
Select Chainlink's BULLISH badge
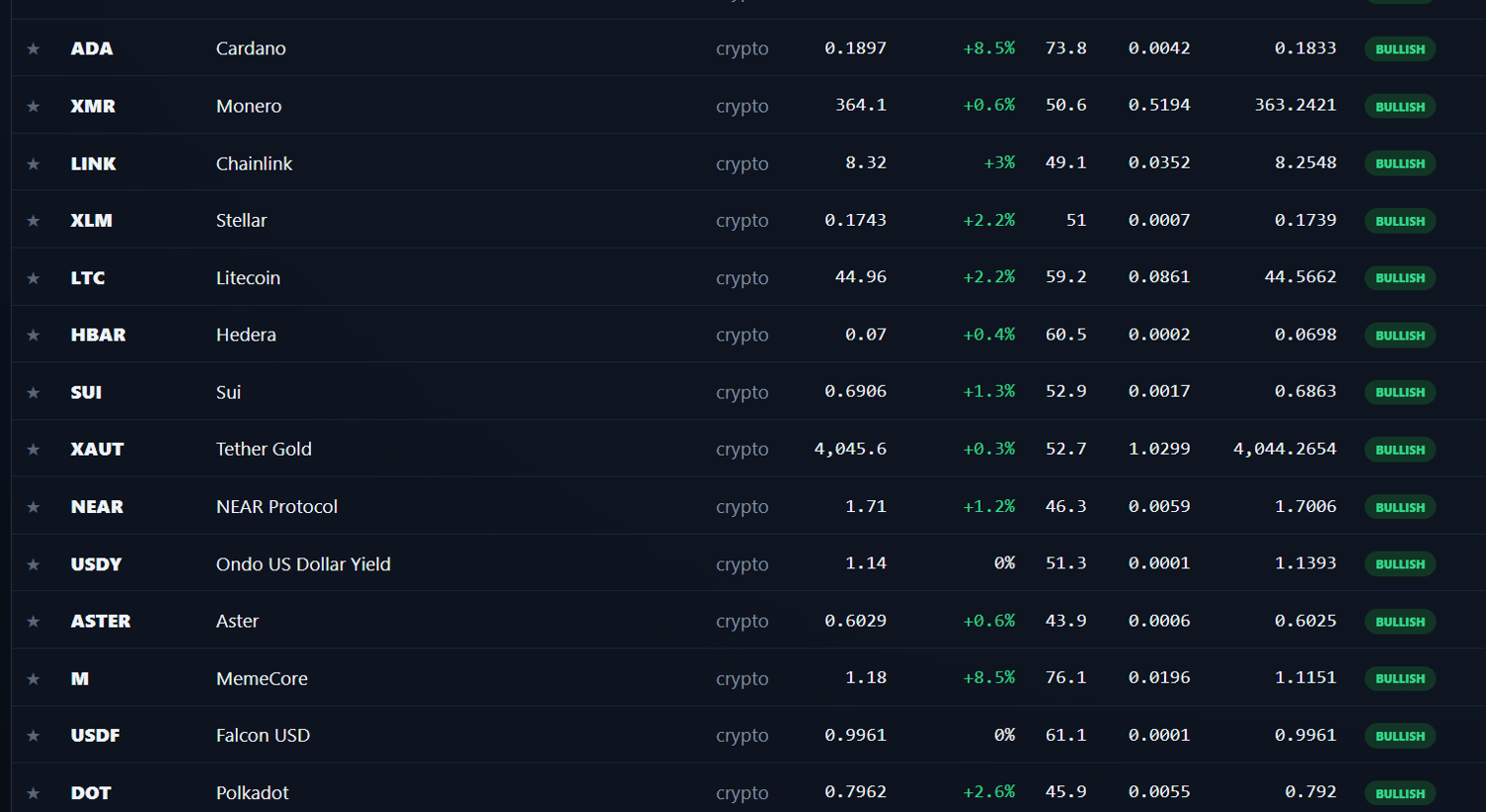(1400, 163)
